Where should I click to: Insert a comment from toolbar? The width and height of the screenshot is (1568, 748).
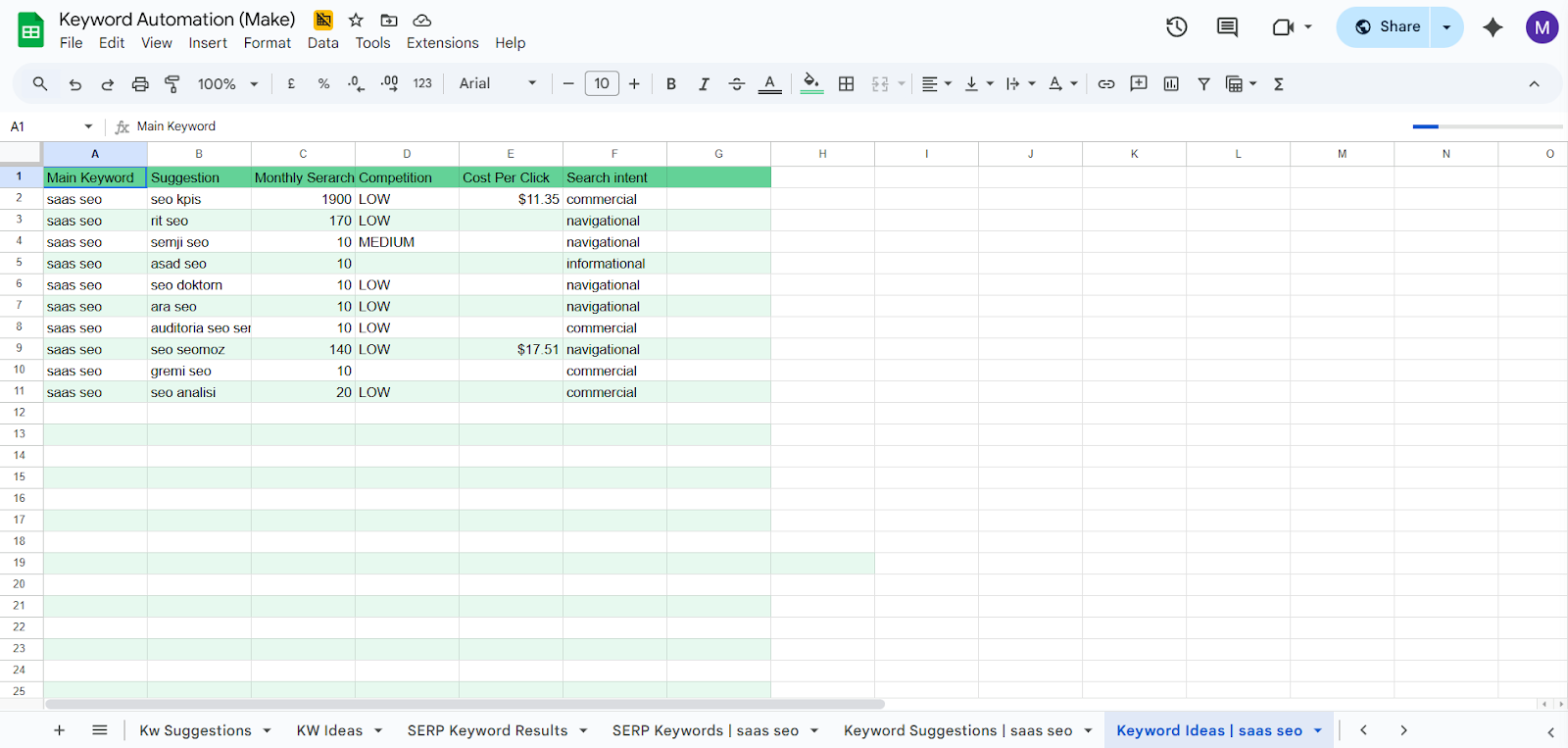pyautogui.click(x=1139, y=84)
